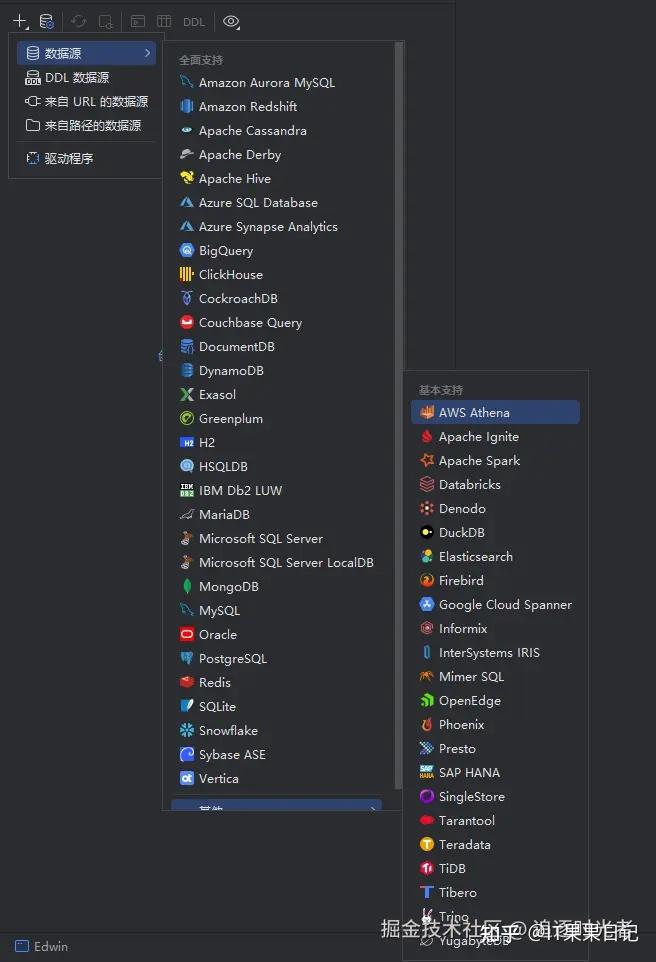Click the H2 database icon
This screenshot has height=962, width=656.
[187, 442]
